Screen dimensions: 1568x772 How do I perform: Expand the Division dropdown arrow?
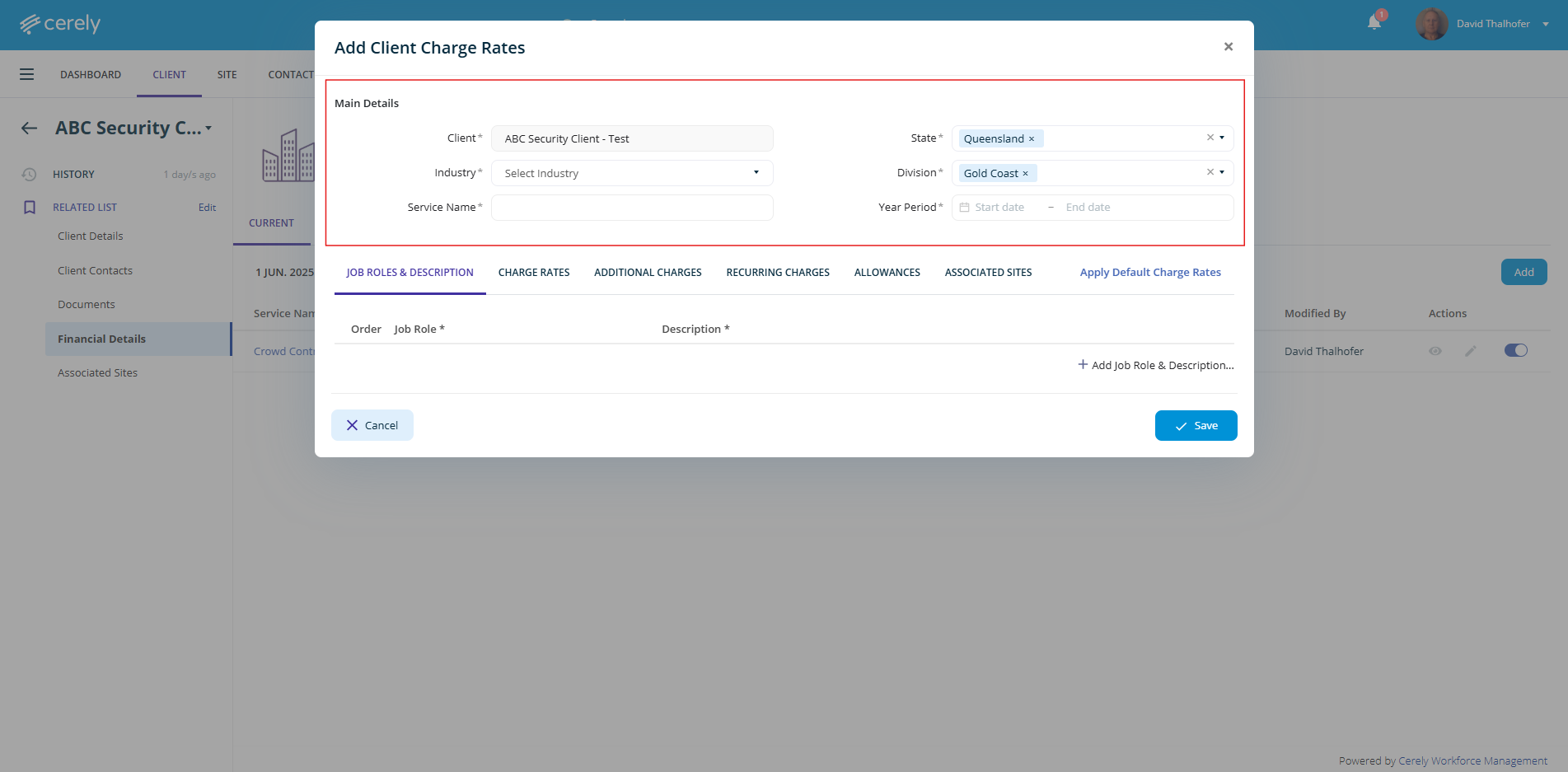1222,172
